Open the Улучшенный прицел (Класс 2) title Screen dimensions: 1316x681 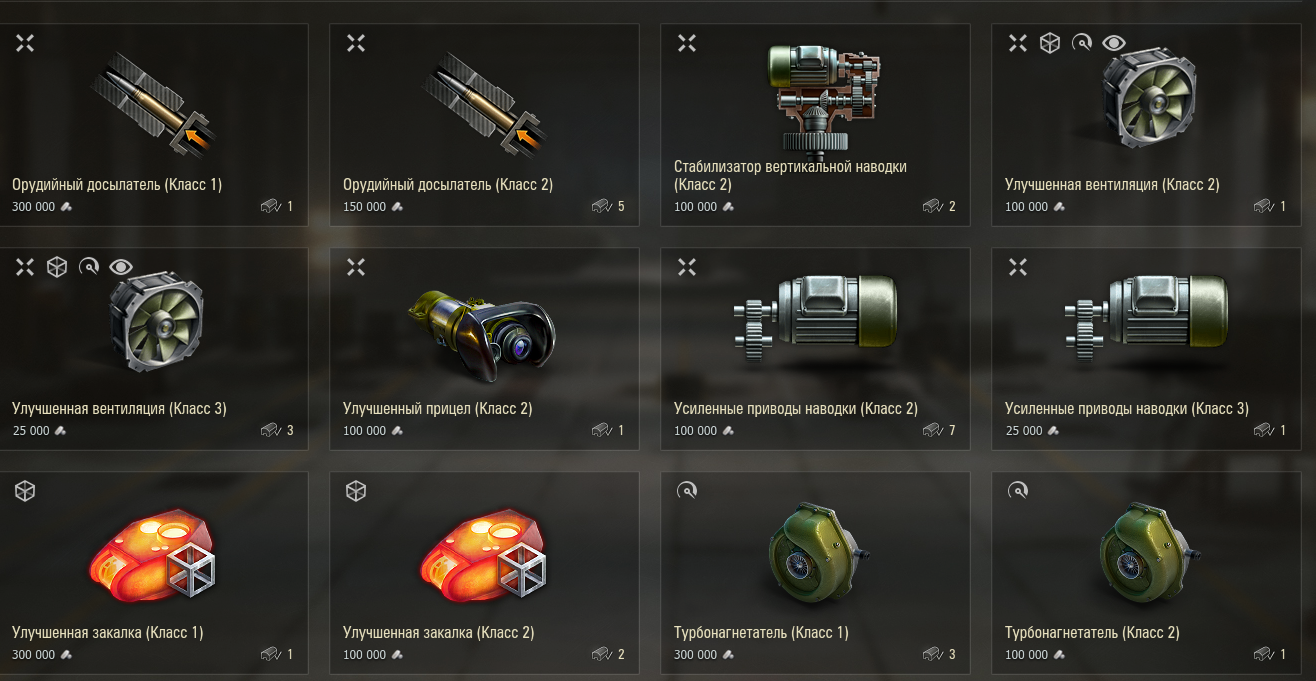coord(437,409)
